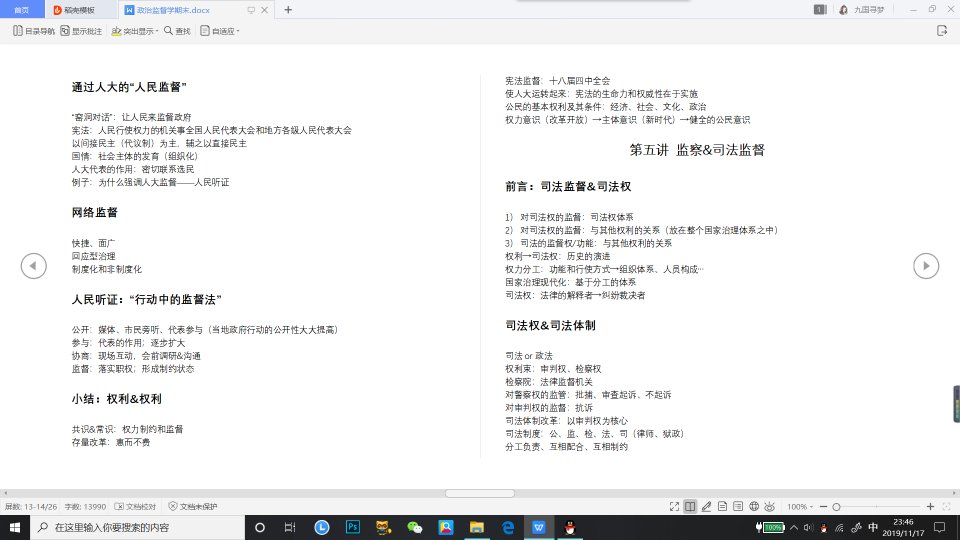Screen dimensions: 960x540
Task: Click the 文档未保护 protection status
Action: click(x=193, y=506)
